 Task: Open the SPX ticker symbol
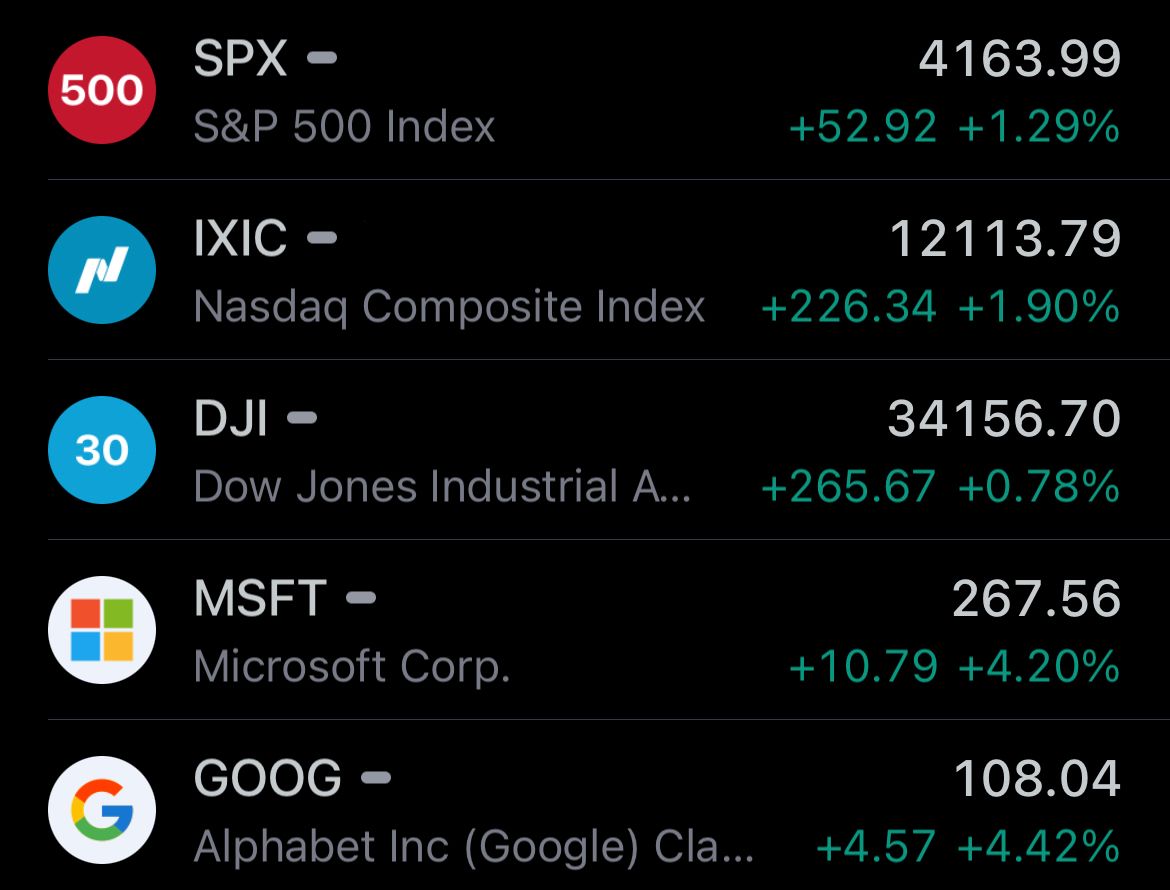[x=240, y=58]
